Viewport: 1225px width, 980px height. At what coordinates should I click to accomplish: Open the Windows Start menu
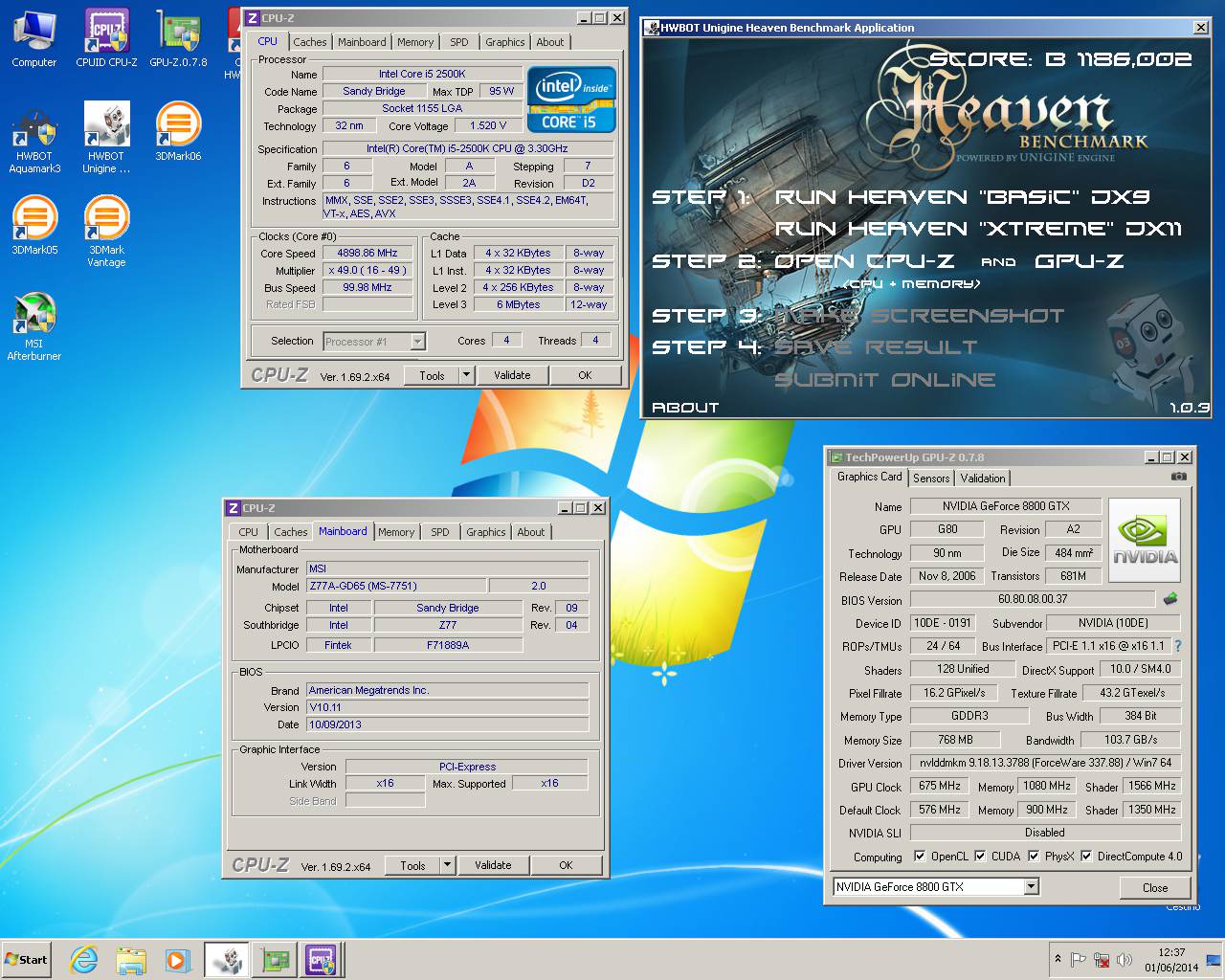coord(26,959)
